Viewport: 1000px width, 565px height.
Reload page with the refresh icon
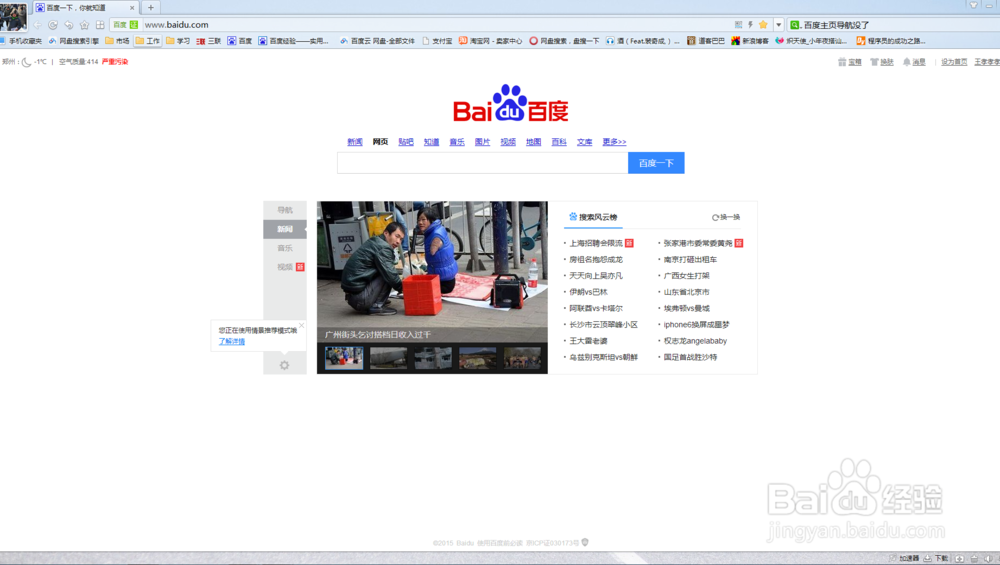click(x=53, y=25)
